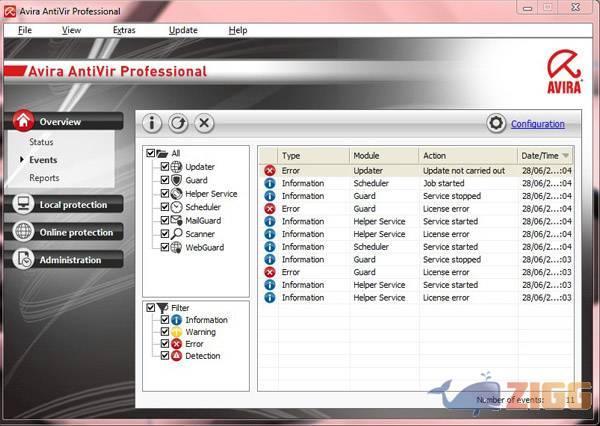
Task: Disable the Information filter checkbox
Action: (165, 320)
